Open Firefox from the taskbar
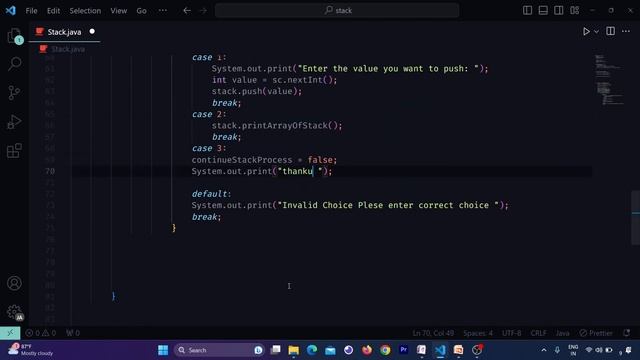Screen dimensions: 640x360 [367, 350]
